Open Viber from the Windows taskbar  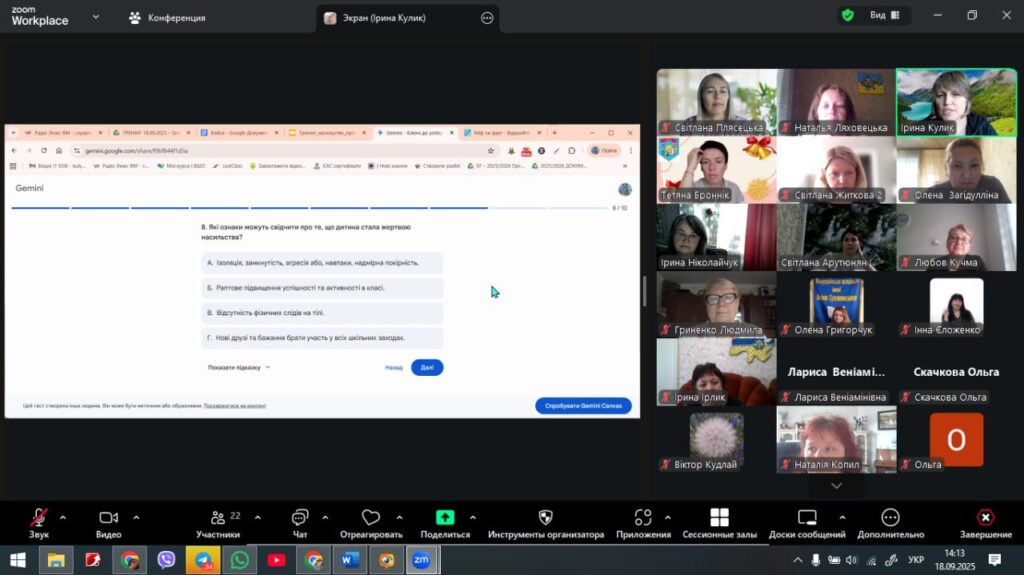[166, 560]
